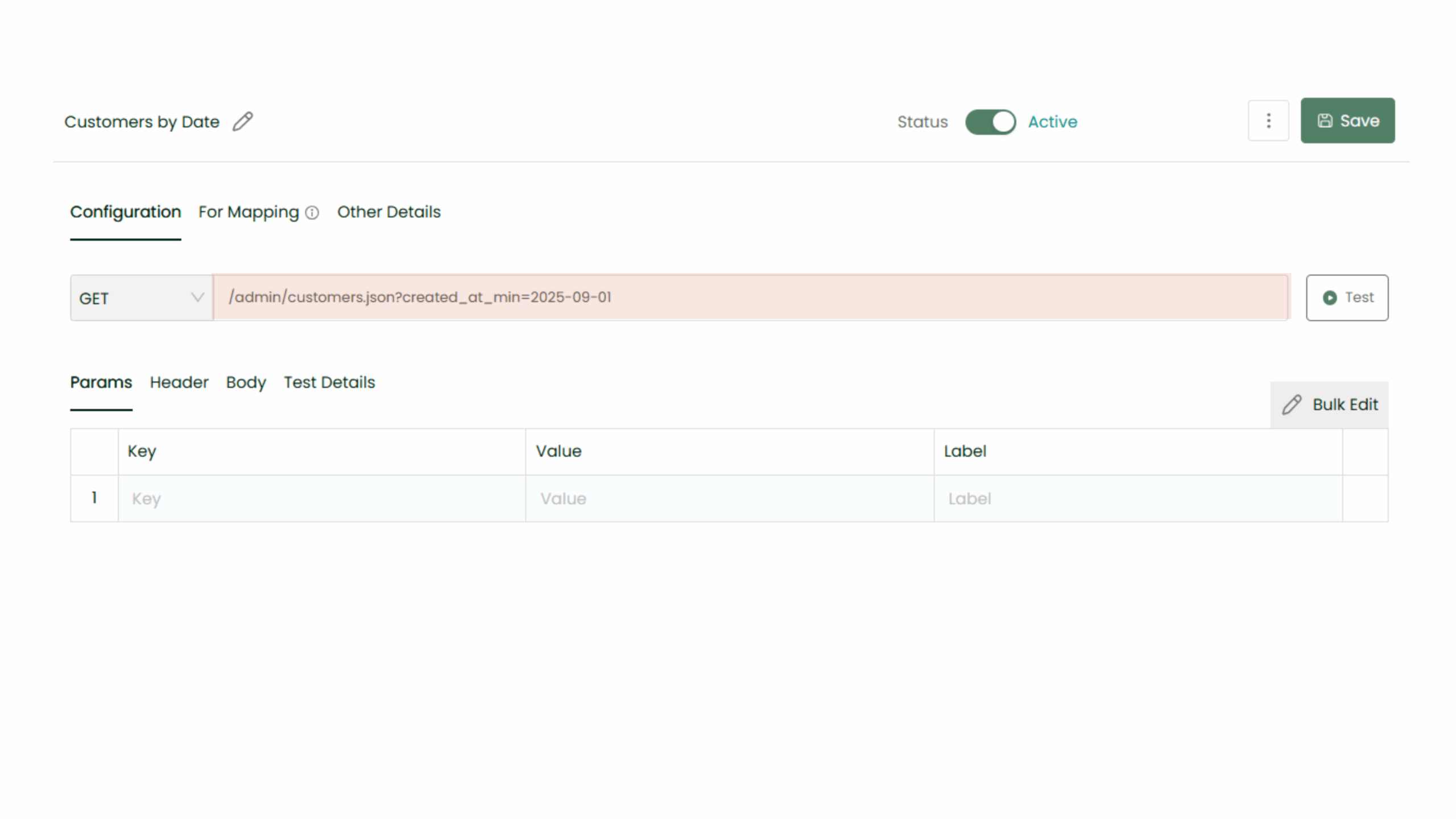Click the Key field in row 1
This screenshot has width=1456, height=819.
click(x=321, y=499)
